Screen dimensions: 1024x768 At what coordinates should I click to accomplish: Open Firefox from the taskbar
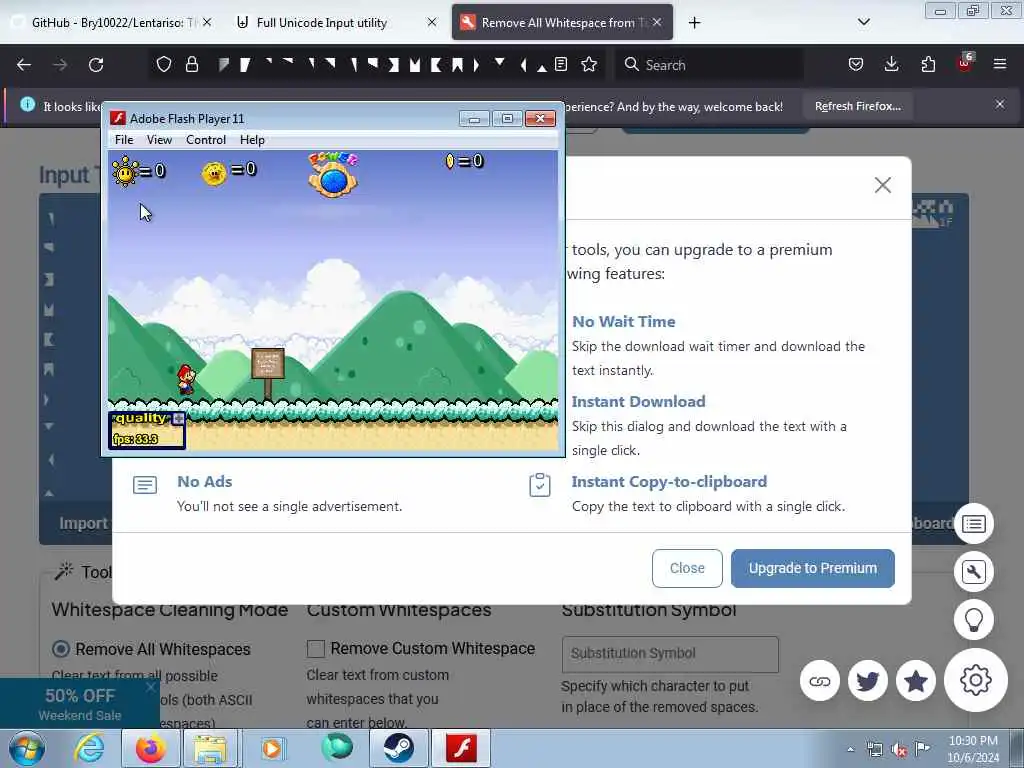point(151,748)
